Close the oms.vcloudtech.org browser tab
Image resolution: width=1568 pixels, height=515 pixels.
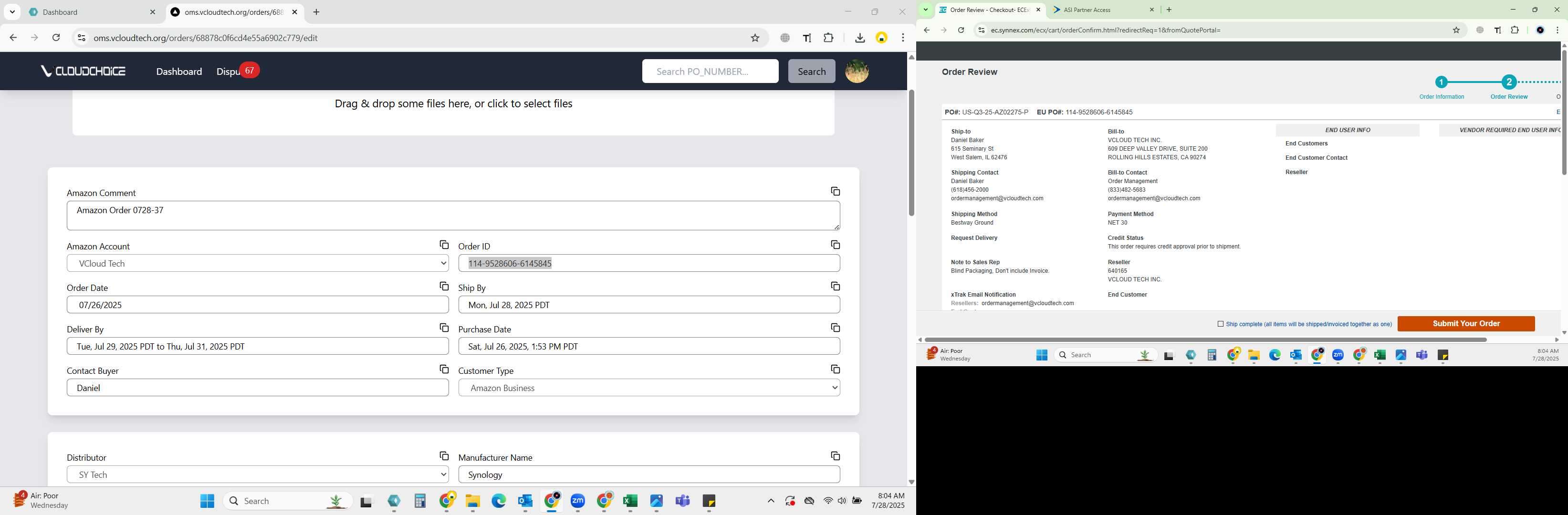click(x=294, y=12)
